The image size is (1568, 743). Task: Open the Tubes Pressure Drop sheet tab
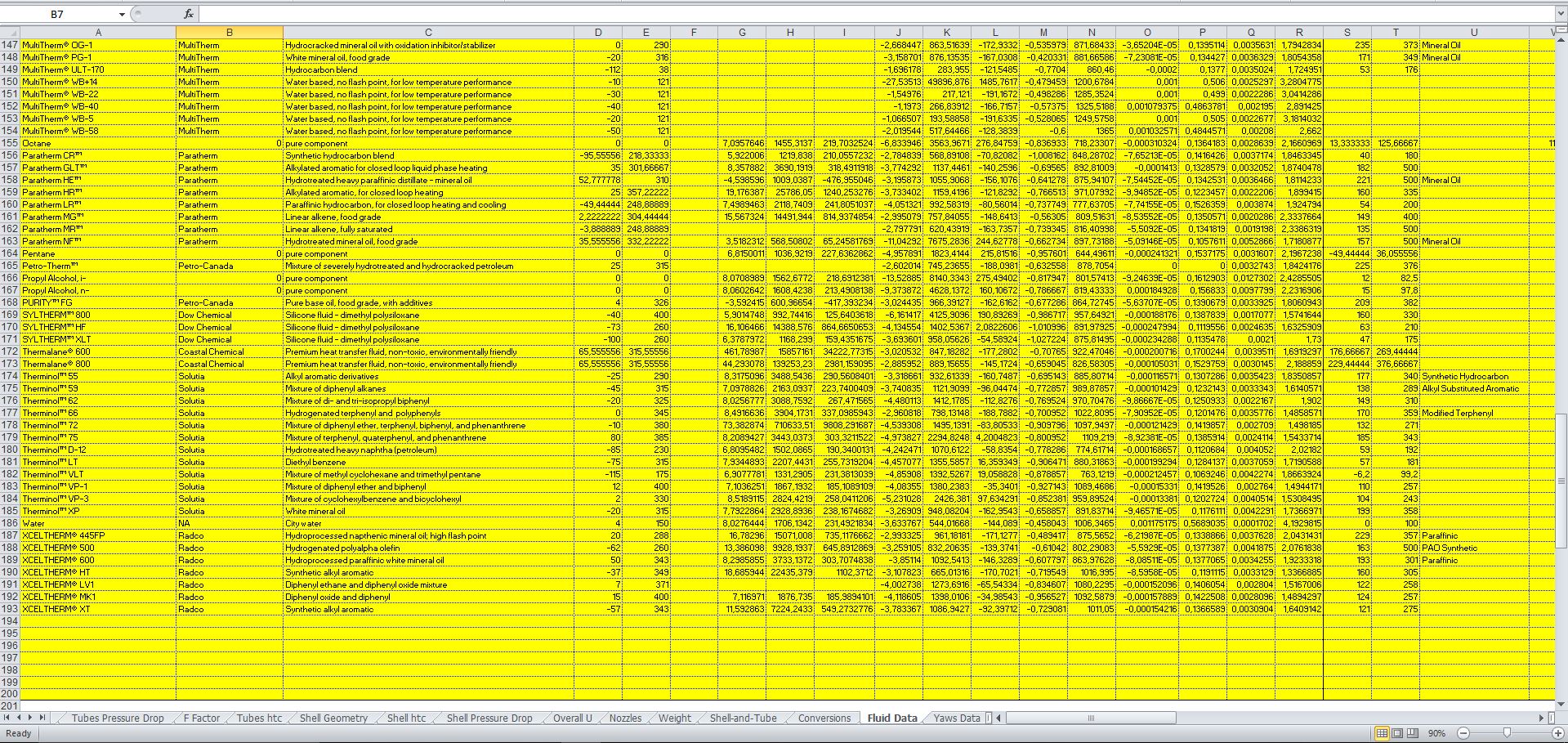point(117,718)
